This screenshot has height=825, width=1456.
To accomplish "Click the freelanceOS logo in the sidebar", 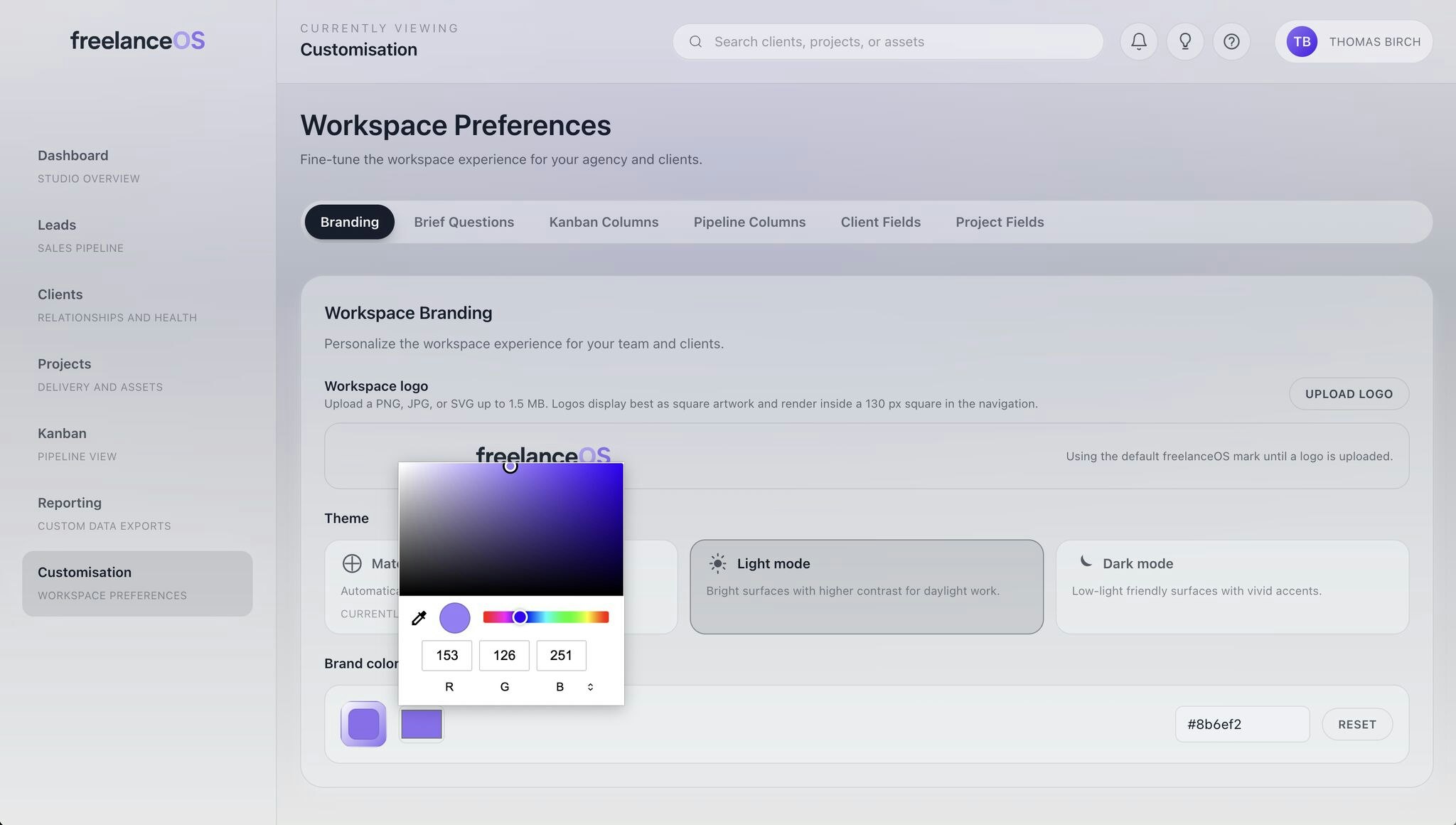I will [x=136, y=40].
